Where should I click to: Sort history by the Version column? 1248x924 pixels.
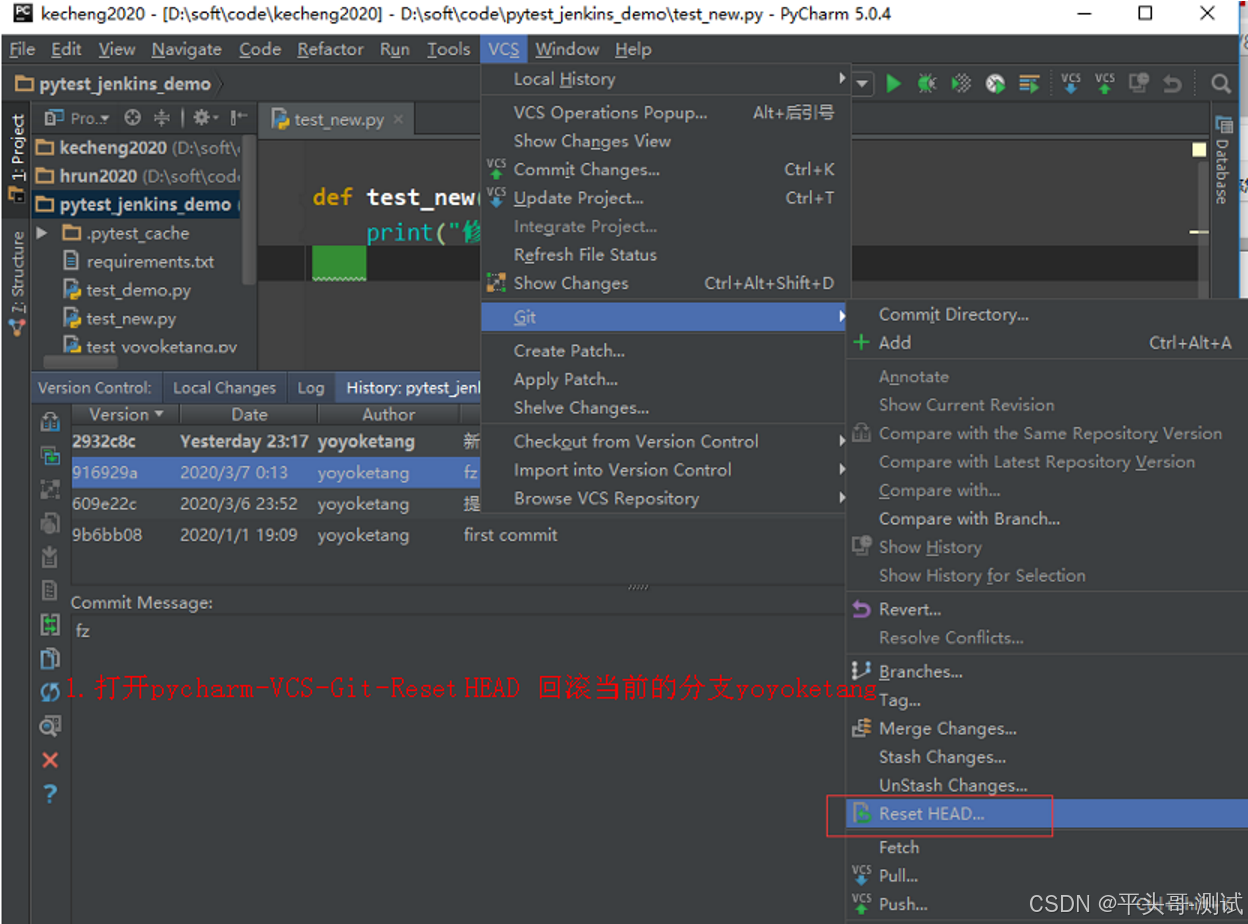[x=125, y=414]
